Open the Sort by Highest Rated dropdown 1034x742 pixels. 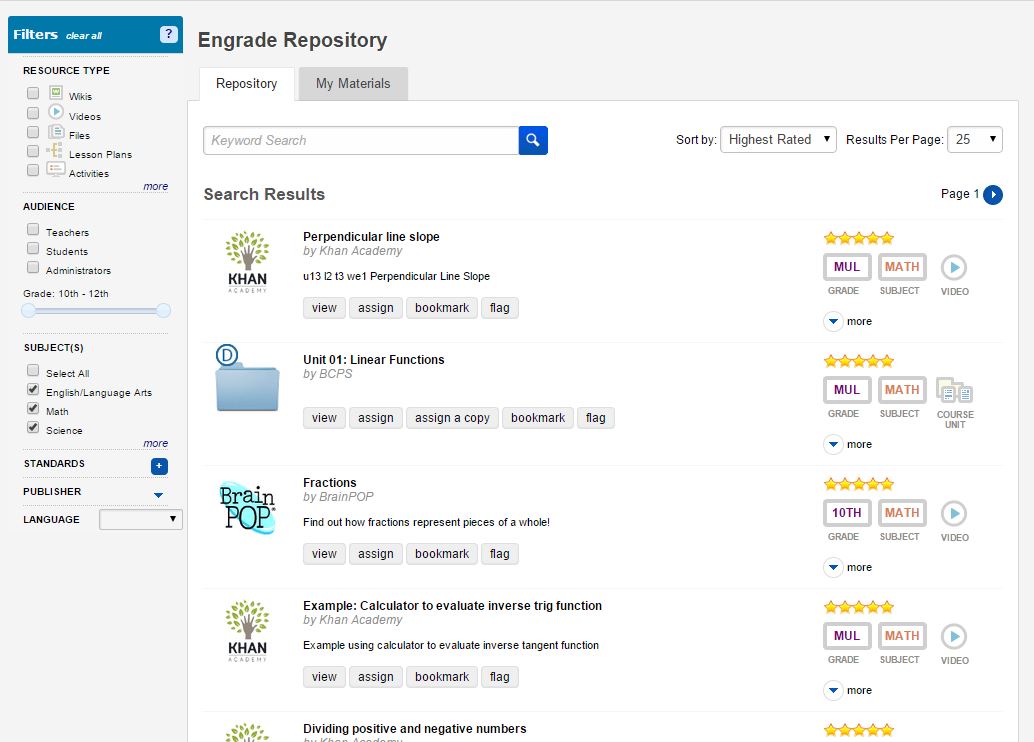[x=778, y=140]
